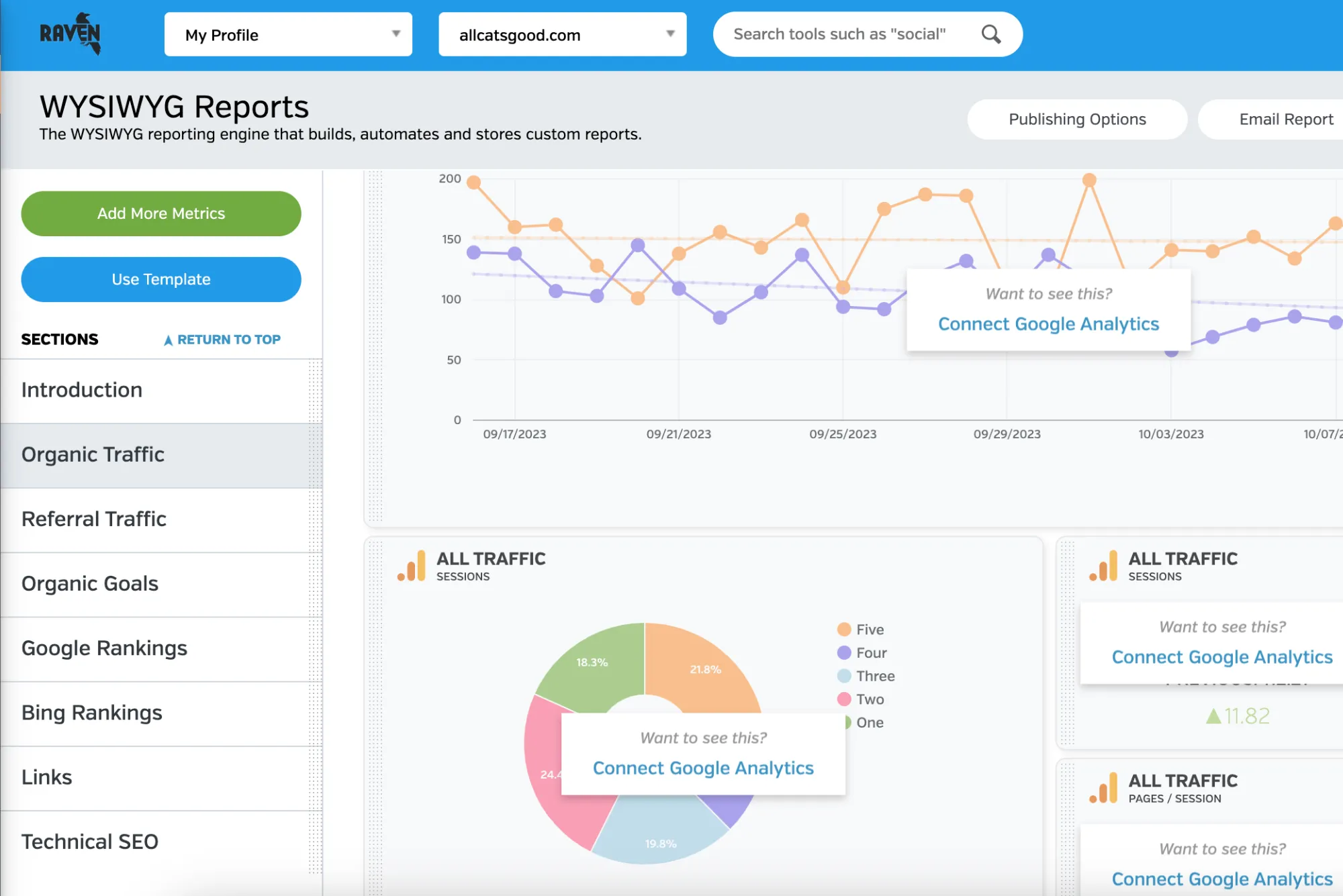Click the orange peak data point near 10/01
1343x896 pixels.
[x=1089, y=180]
